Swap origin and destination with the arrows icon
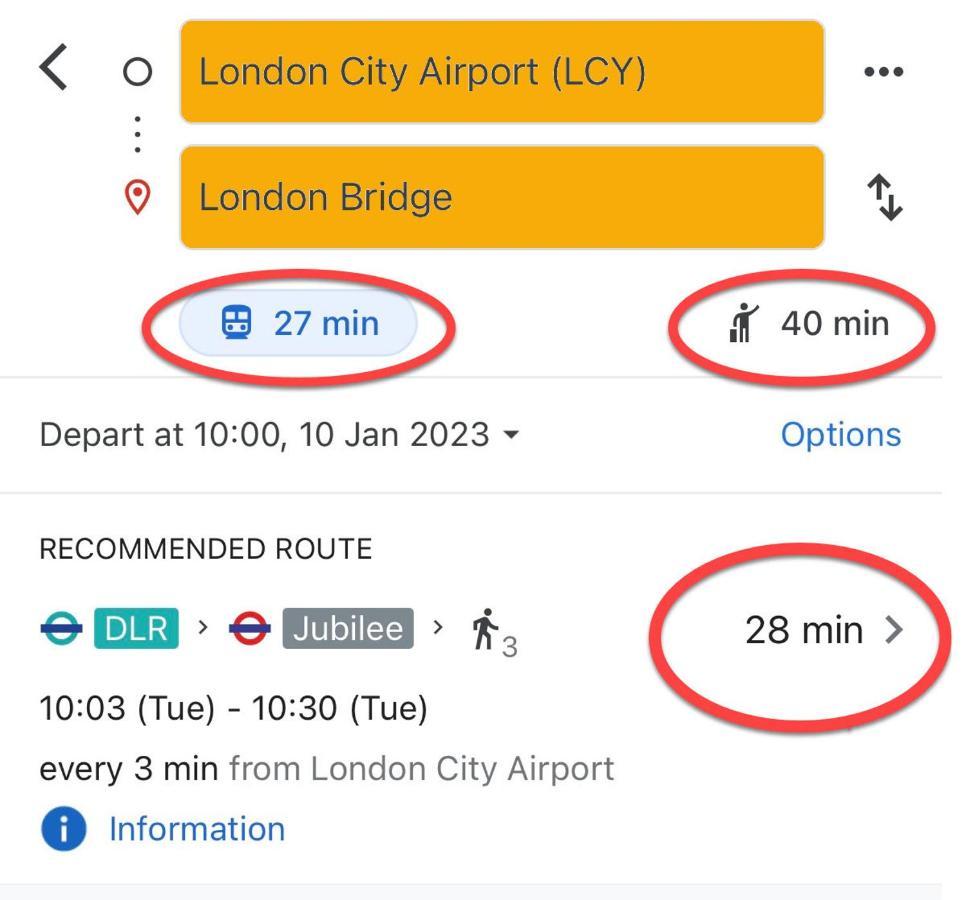 [885, 197]
